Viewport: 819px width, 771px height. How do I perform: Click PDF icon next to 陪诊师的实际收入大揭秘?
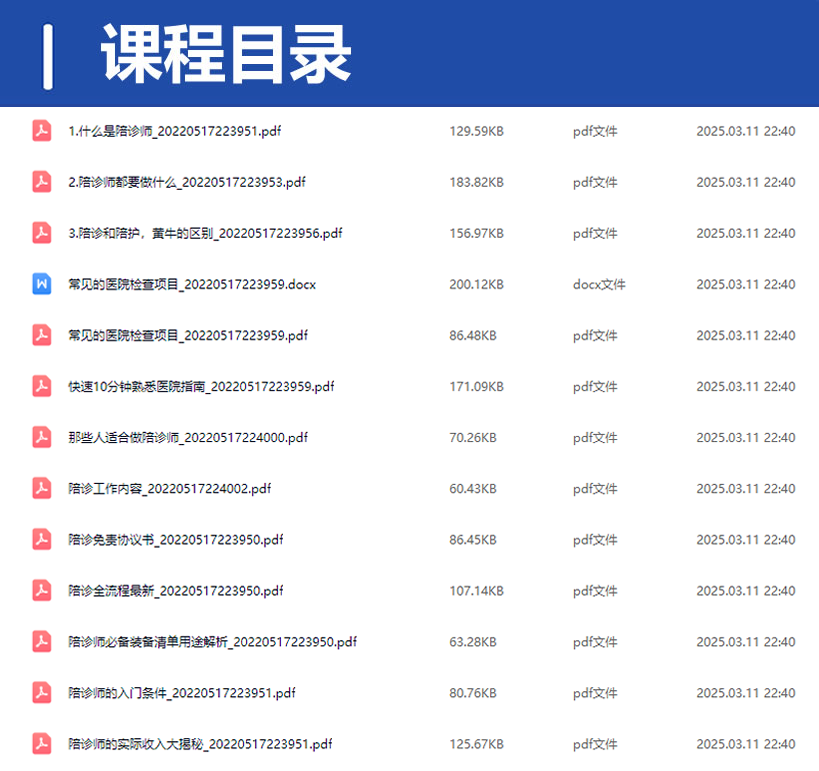point(42,744)
